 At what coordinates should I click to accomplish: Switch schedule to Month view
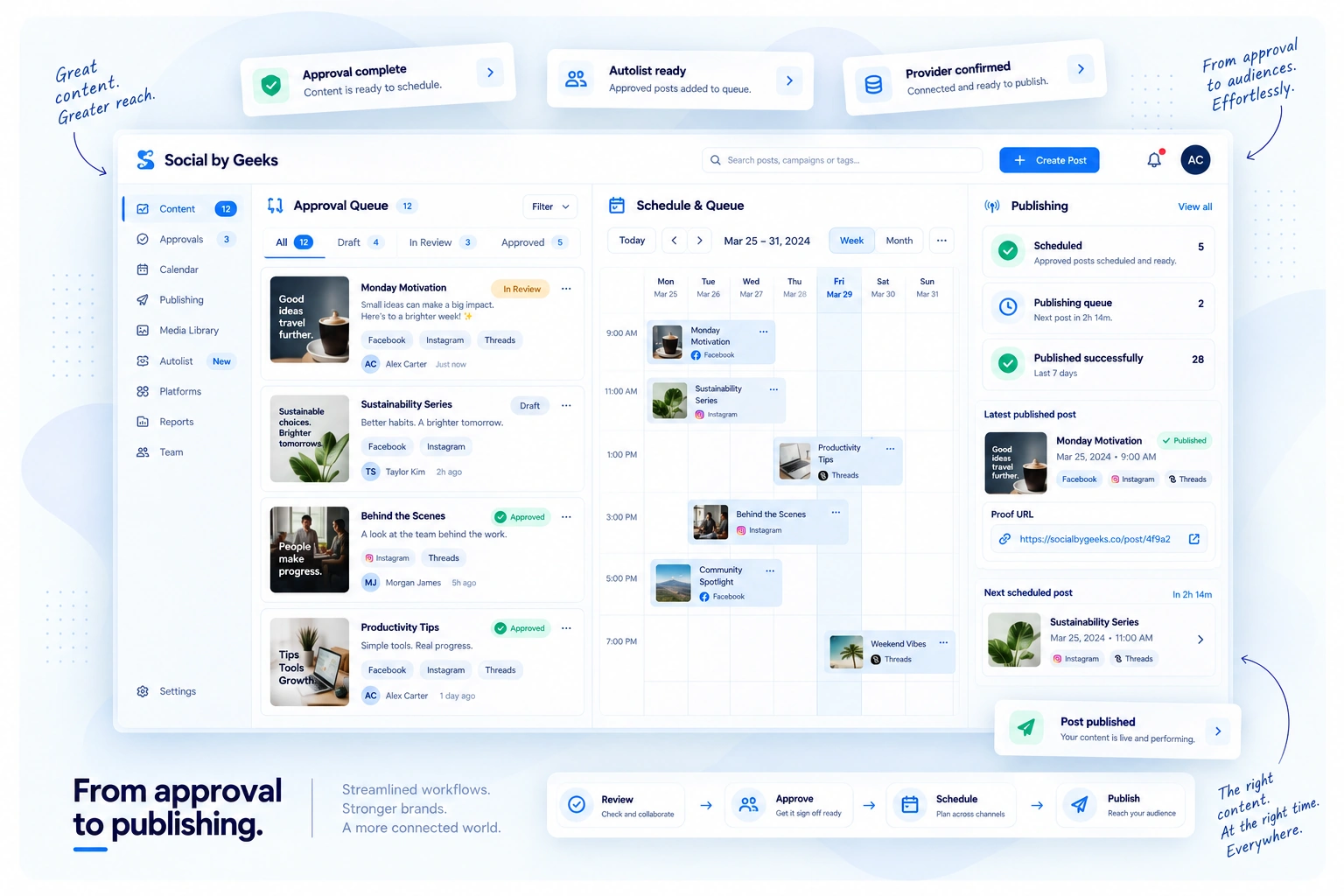(899, 241)
